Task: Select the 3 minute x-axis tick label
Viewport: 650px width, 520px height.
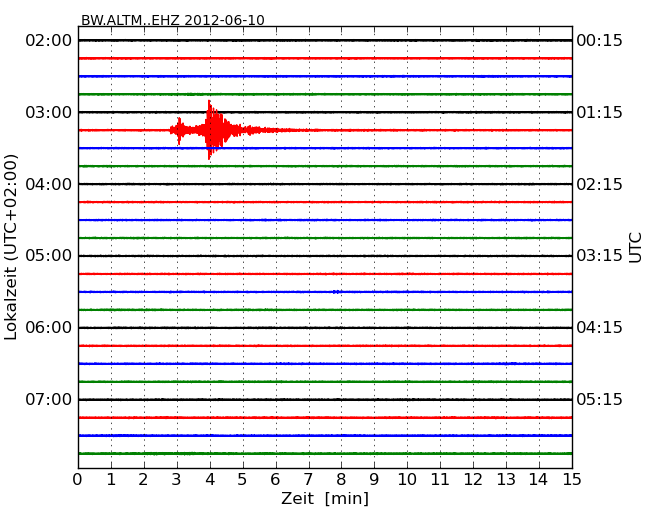Action: [177, 479]
